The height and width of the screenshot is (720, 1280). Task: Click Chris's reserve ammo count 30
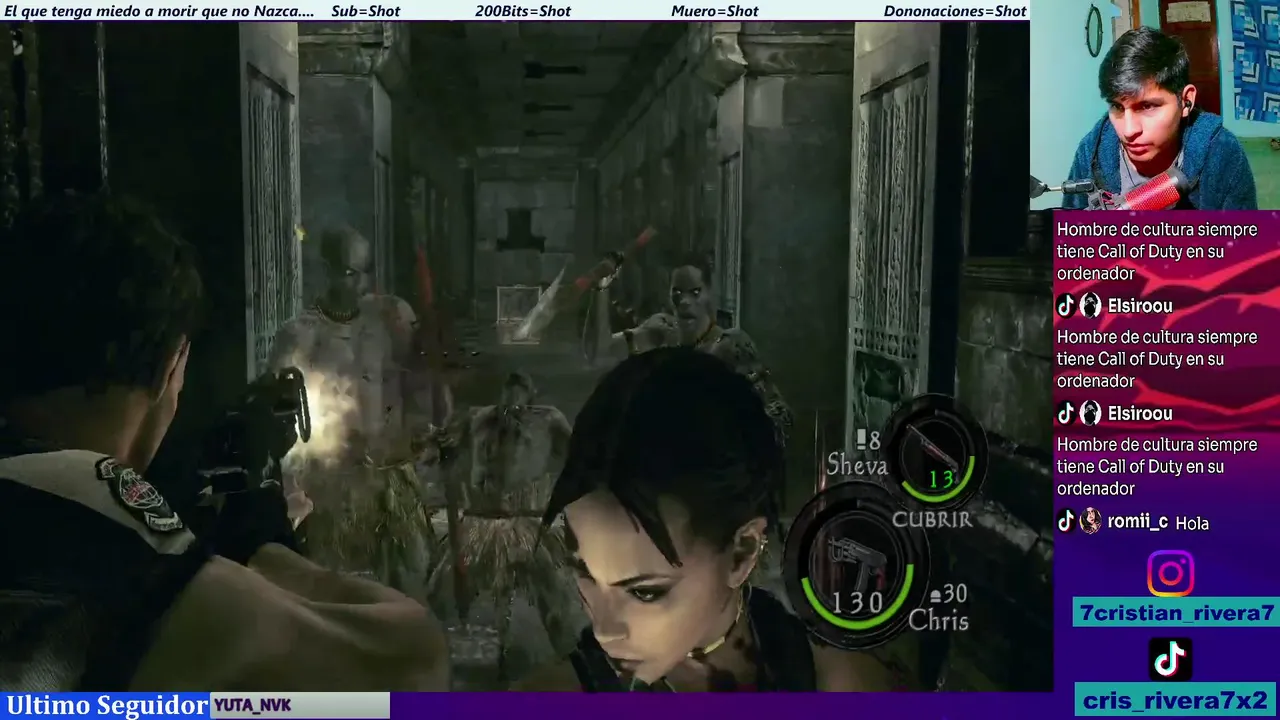[947, 594]
